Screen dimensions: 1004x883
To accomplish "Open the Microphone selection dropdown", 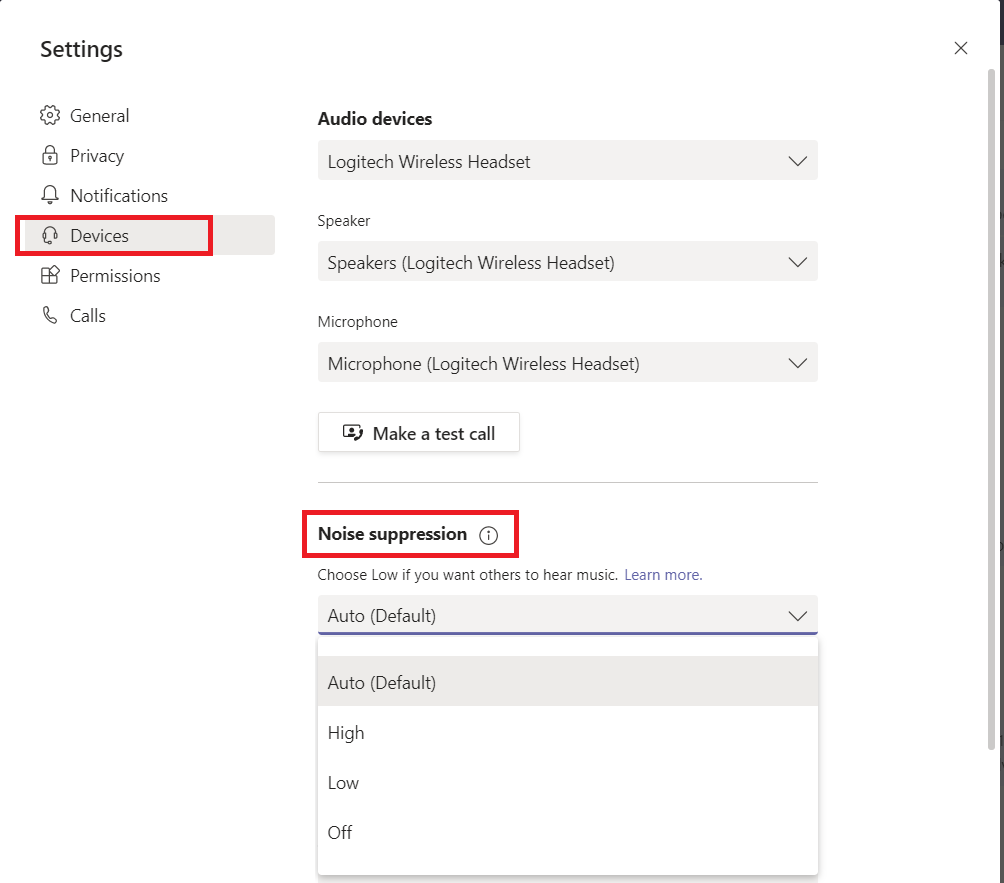I will (x=567, y=363).
